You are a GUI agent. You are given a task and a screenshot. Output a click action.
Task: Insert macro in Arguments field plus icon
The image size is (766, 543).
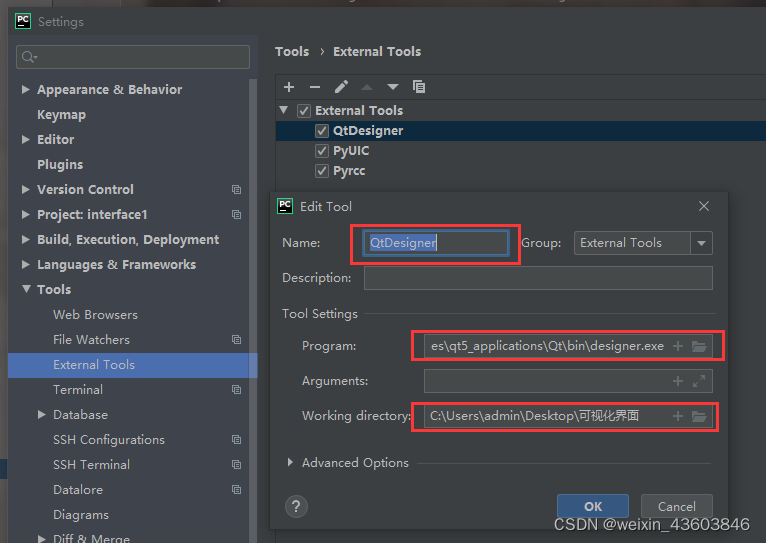click(x=678, y=381)
